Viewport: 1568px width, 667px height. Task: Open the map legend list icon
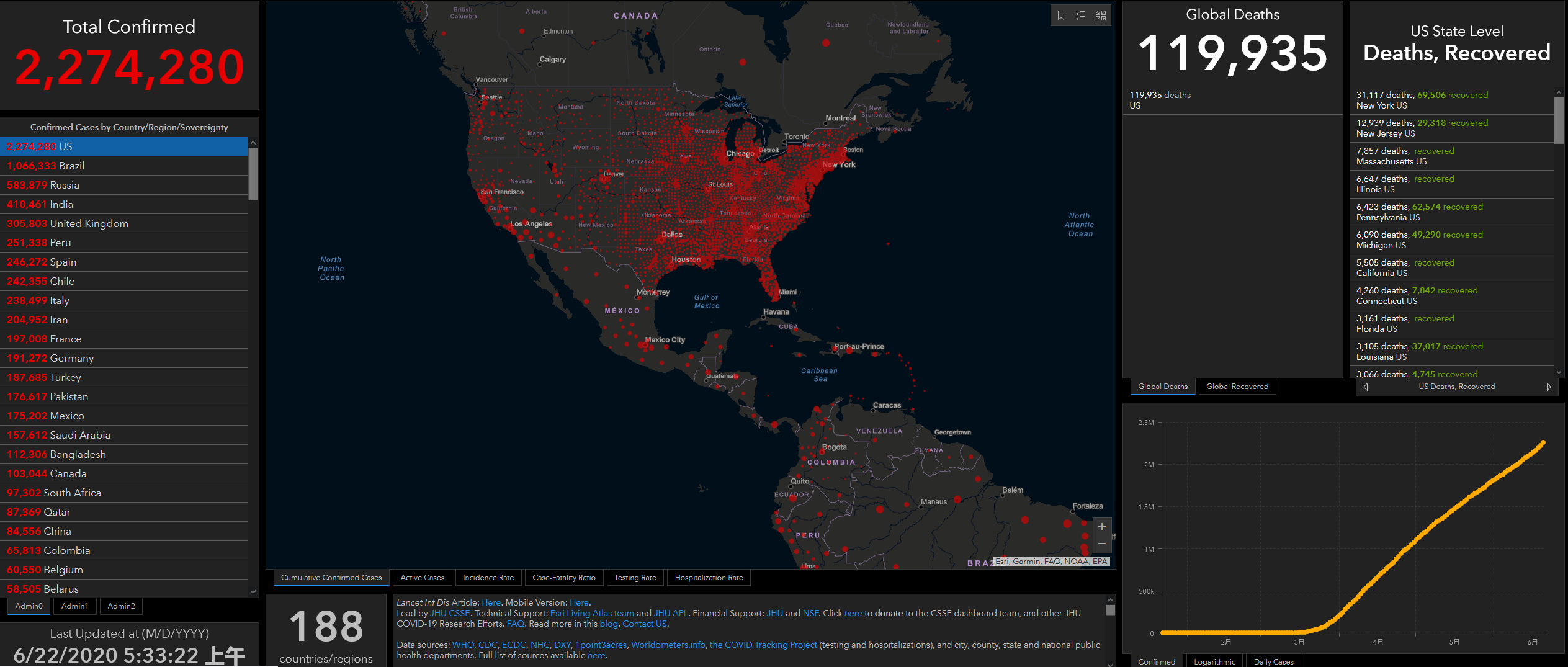[1081, 16]
